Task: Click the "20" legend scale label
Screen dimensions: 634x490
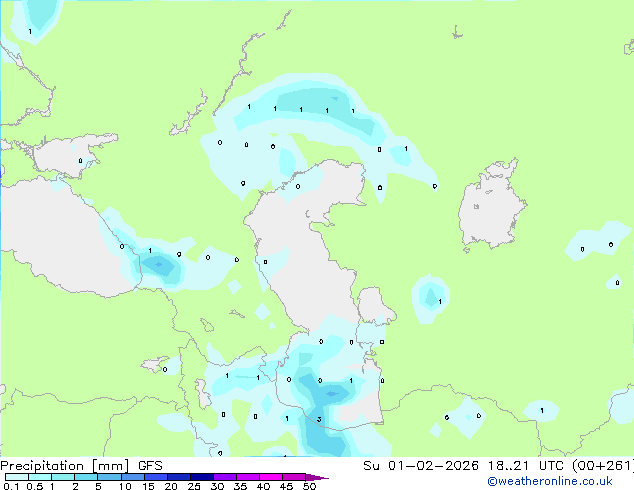Action: [171, 486]
